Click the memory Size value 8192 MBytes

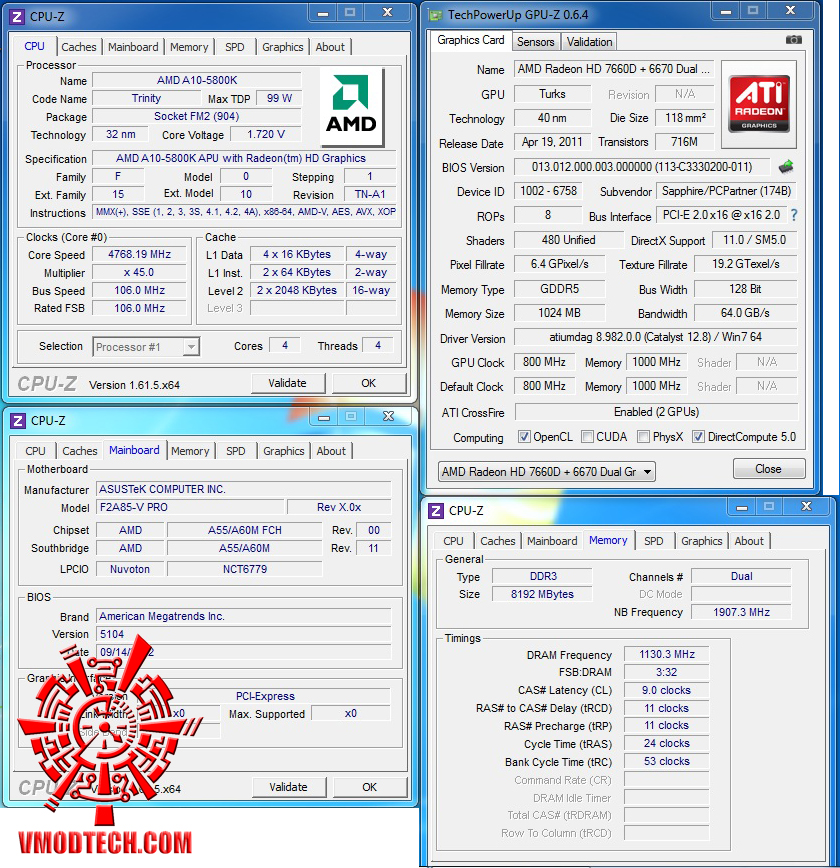tap(542, 594)
